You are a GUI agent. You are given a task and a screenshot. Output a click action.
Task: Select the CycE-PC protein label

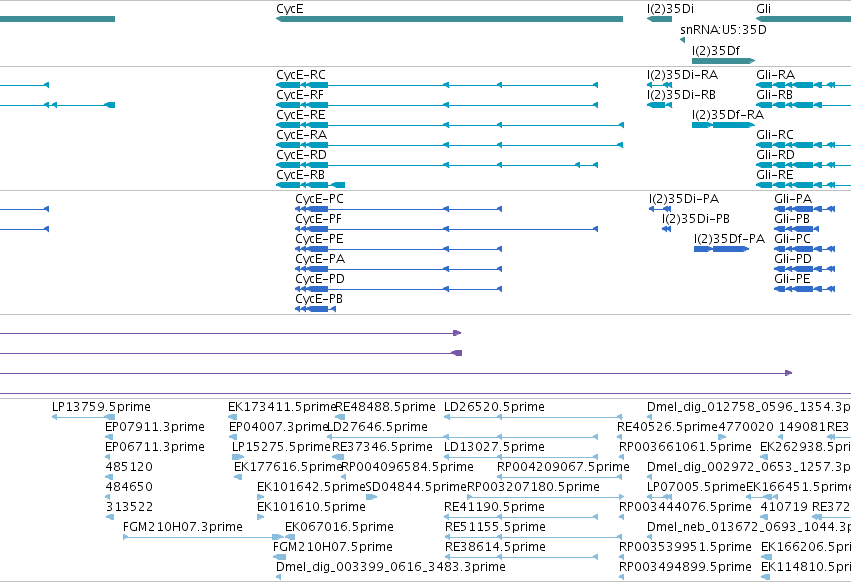coord(319,199)
